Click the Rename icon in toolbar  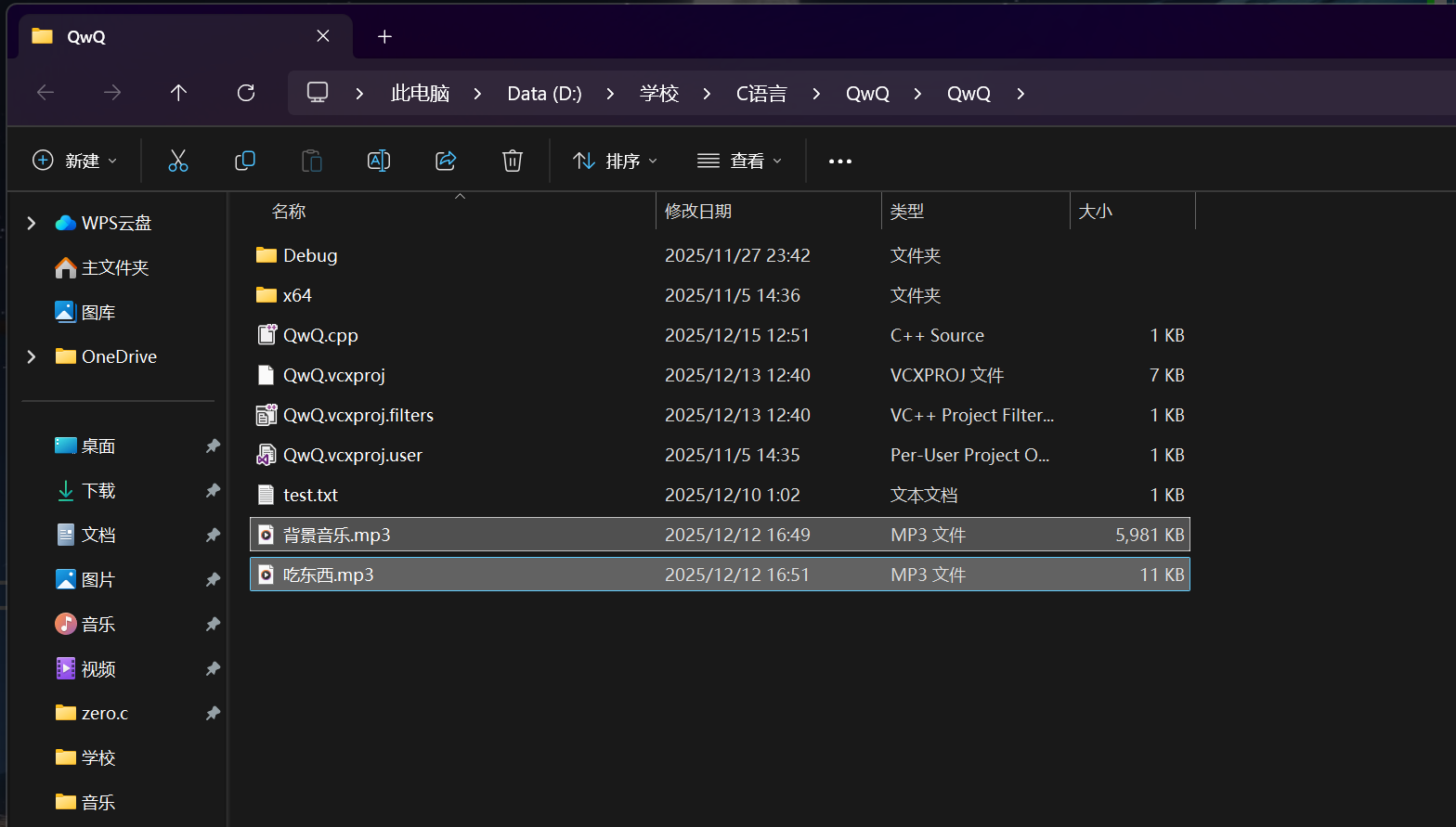click(379, 161)
